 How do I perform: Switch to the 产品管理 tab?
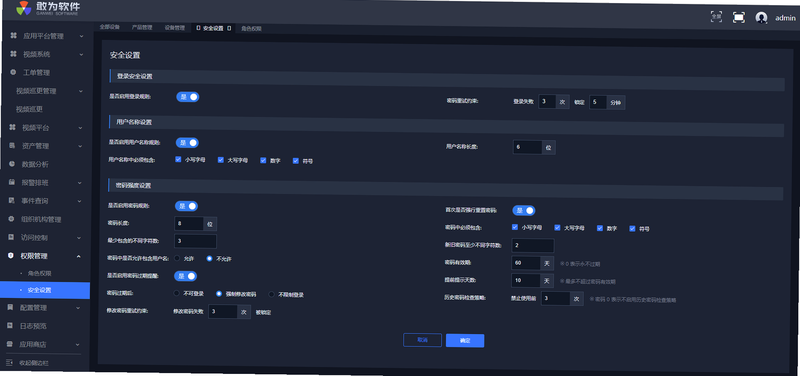click(x=142, y=28)
